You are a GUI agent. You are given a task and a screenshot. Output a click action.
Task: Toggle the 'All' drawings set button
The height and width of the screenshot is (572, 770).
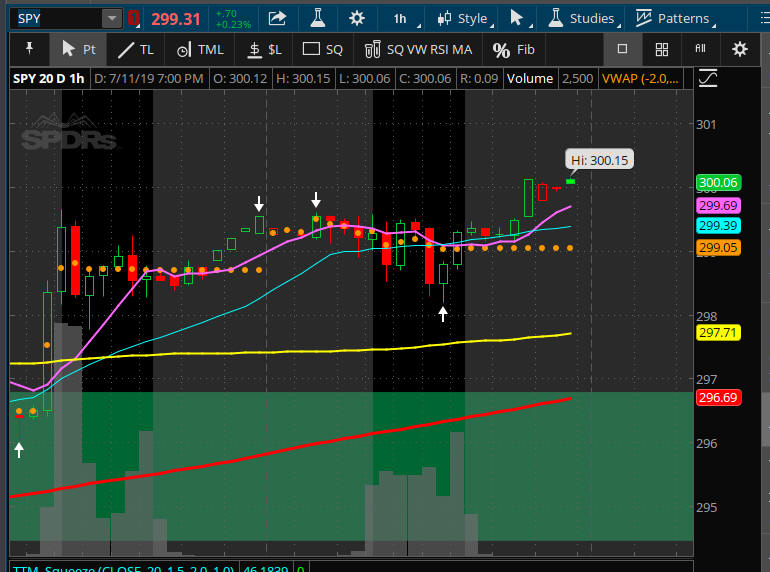(700, 48)
